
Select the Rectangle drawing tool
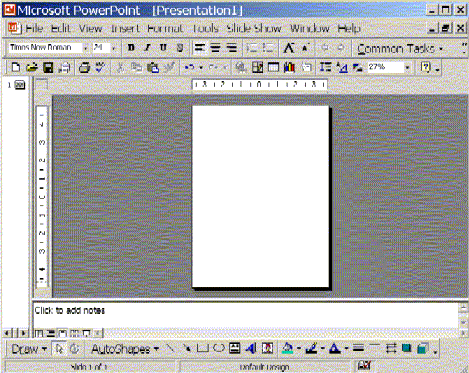click(203, 348)
